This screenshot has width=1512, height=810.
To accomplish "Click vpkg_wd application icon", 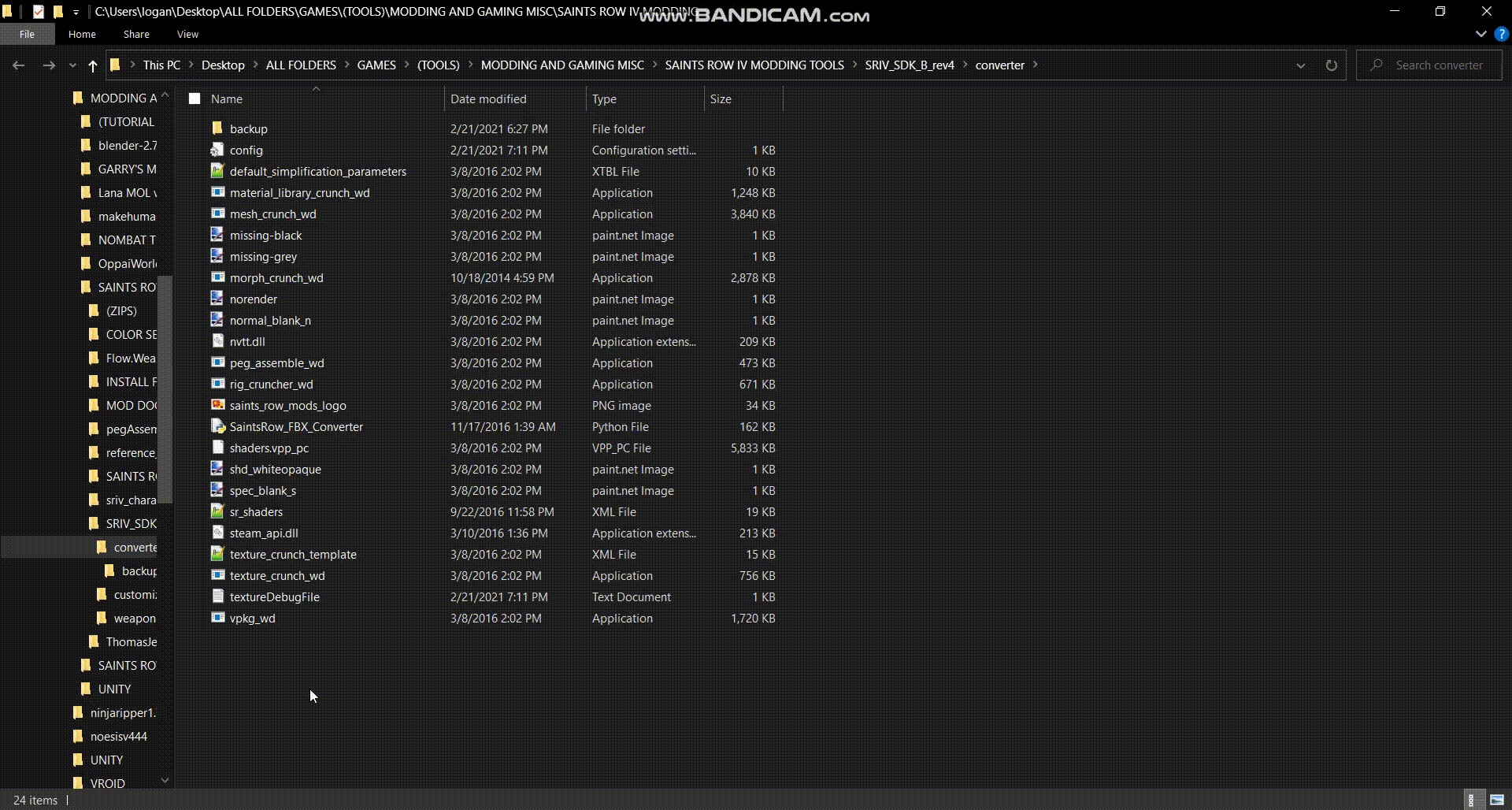I will tap(217, 618).
